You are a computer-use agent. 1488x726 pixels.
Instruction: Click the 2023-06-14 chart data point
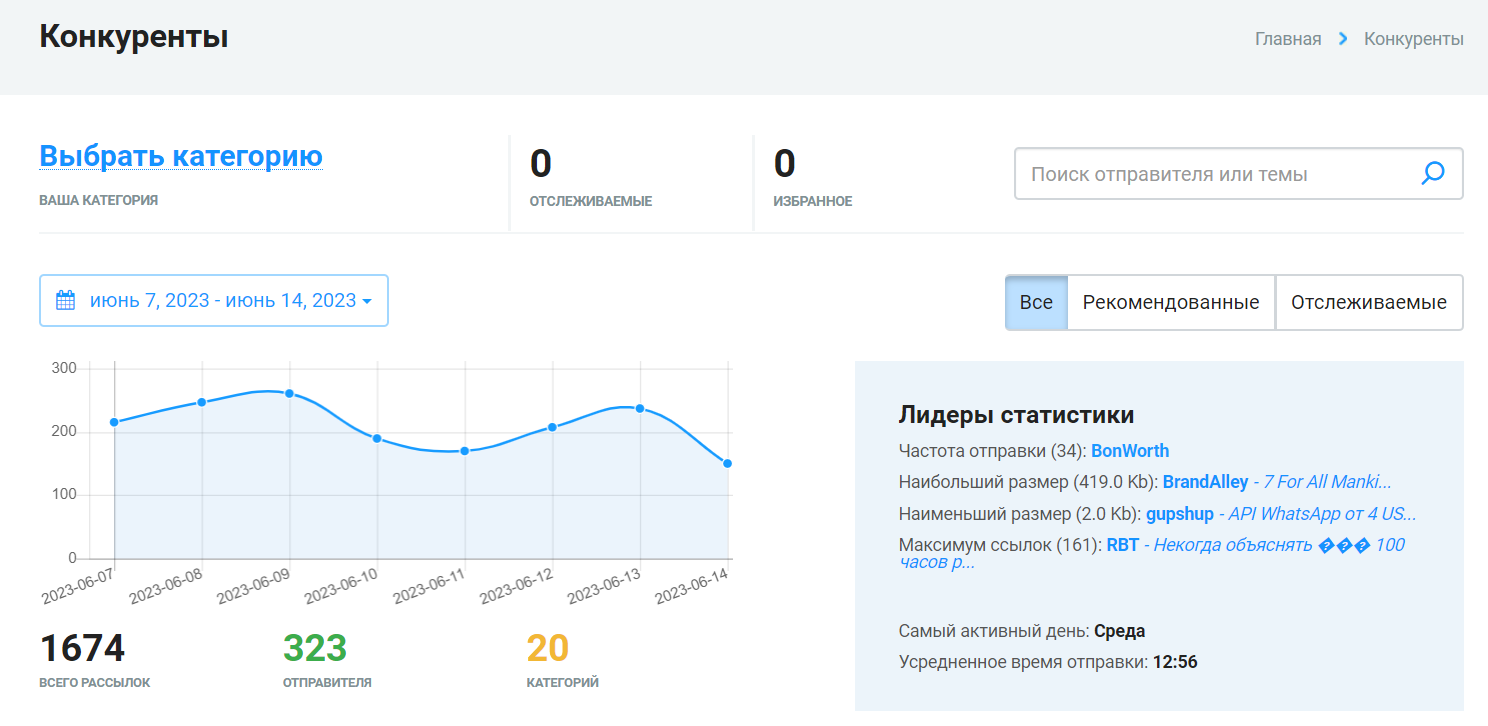728,463
